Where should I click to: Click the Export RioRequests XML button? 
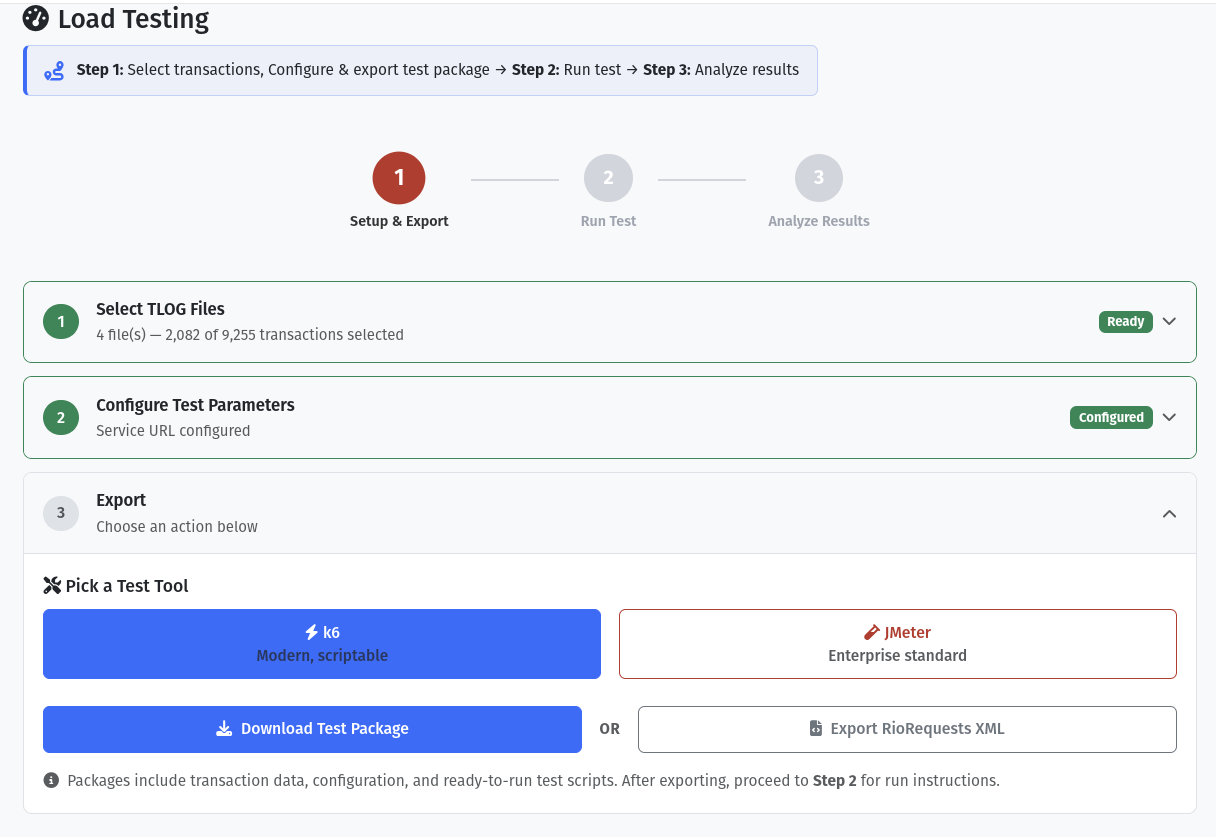[906, 729]
